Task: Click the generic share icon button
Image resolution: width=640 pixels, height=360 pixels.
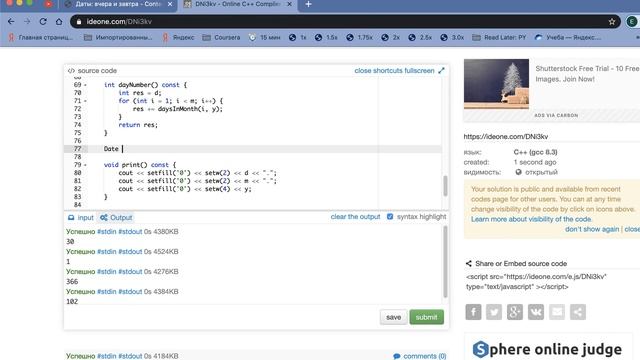Action: (x=578, y=312)
